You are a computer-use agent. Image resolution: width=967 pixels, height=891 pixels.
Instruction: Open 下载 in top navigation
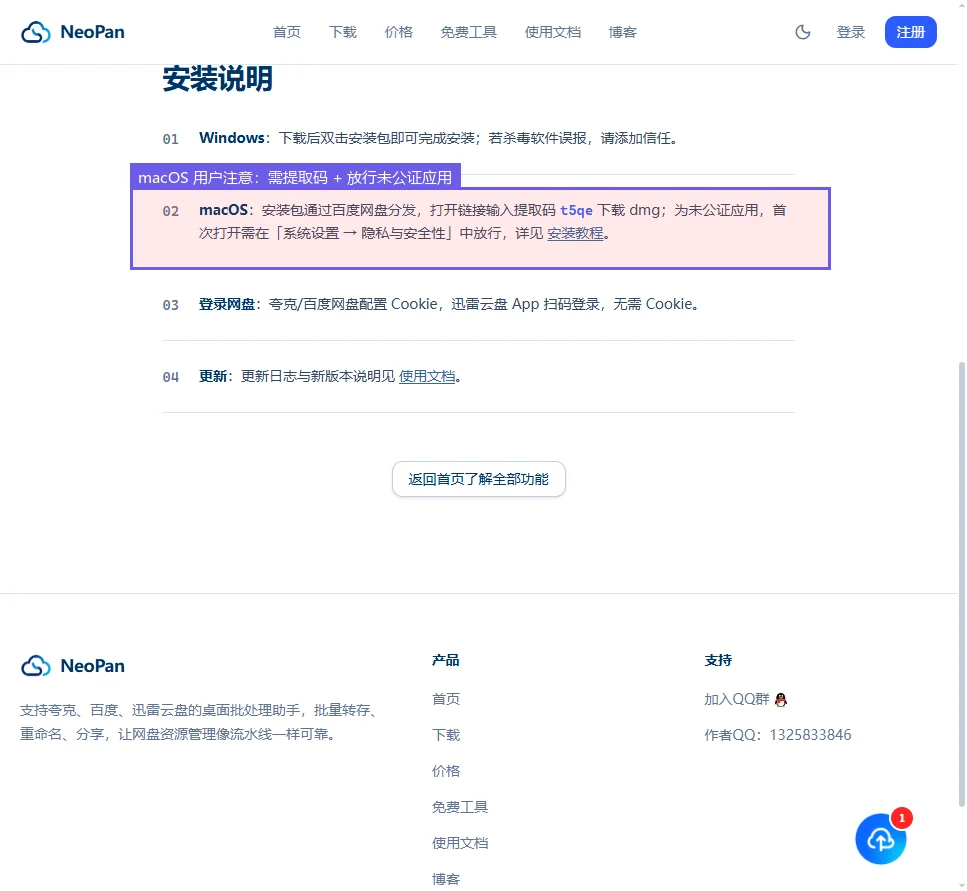[x=343, y=32]
